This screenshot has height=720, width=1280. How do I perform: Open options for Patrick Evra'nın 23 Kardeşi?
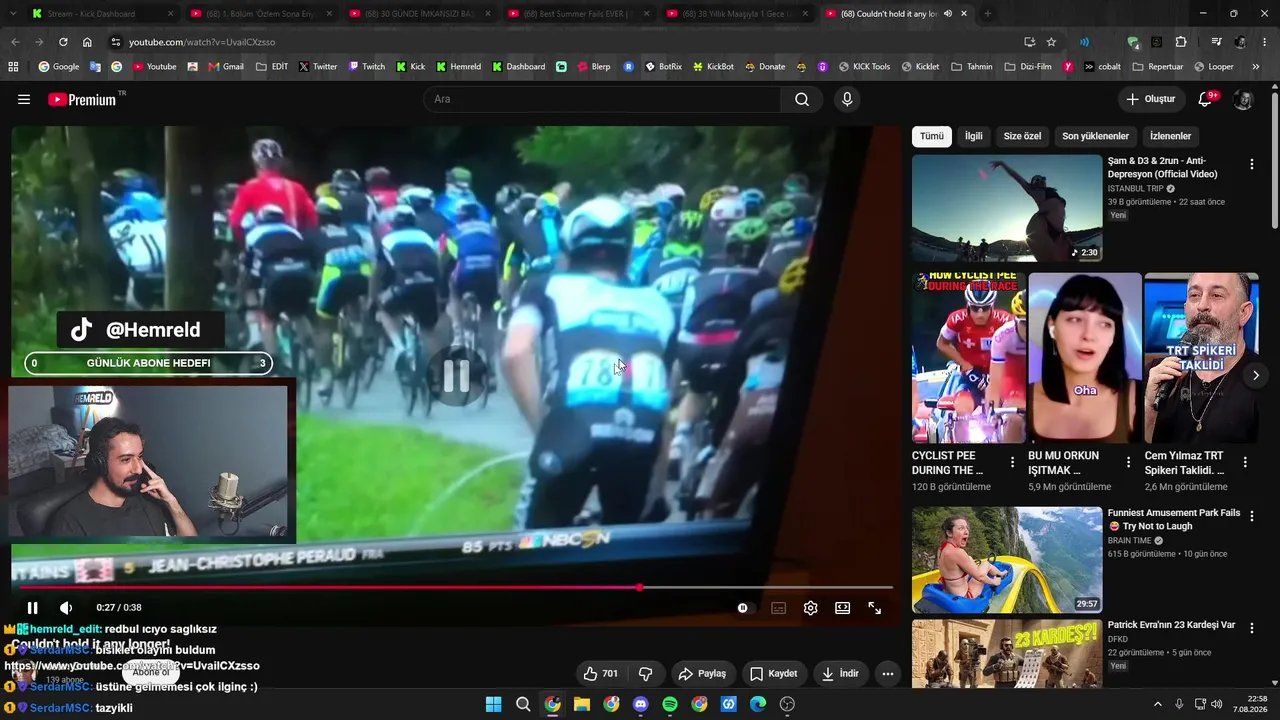coord(1251,628)
